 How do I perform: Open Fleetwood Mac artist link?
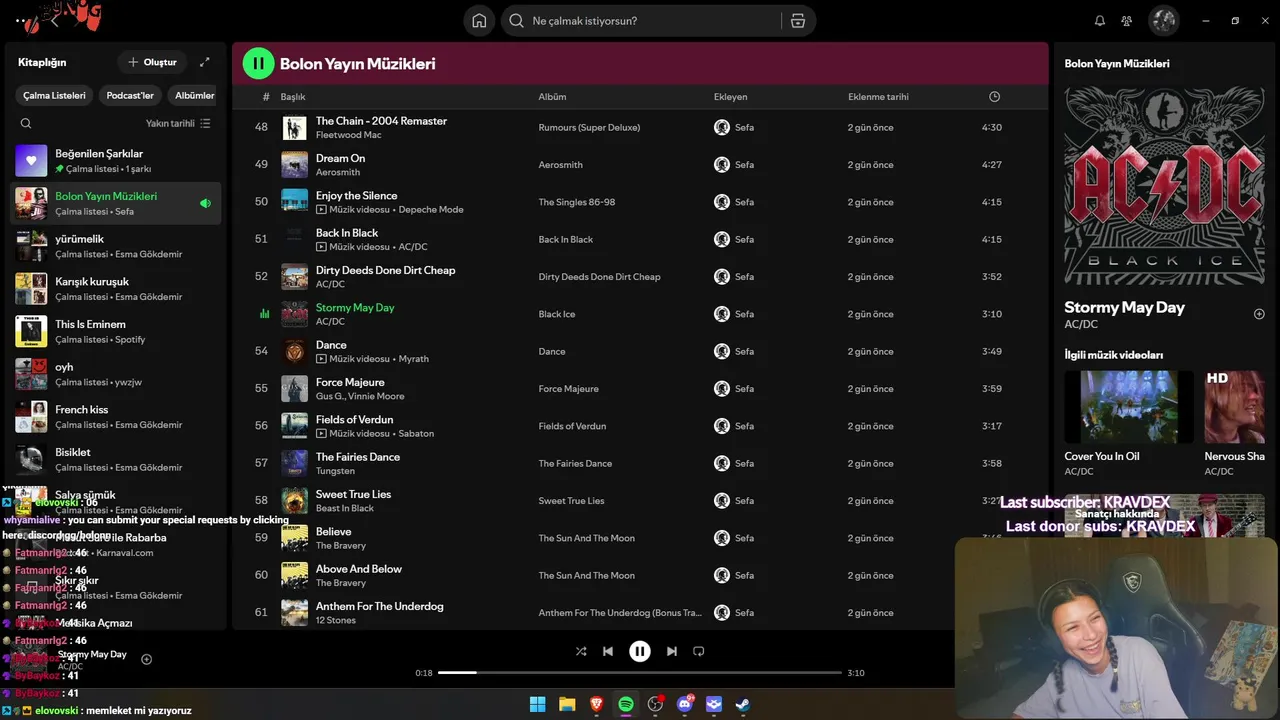point(348,135)
